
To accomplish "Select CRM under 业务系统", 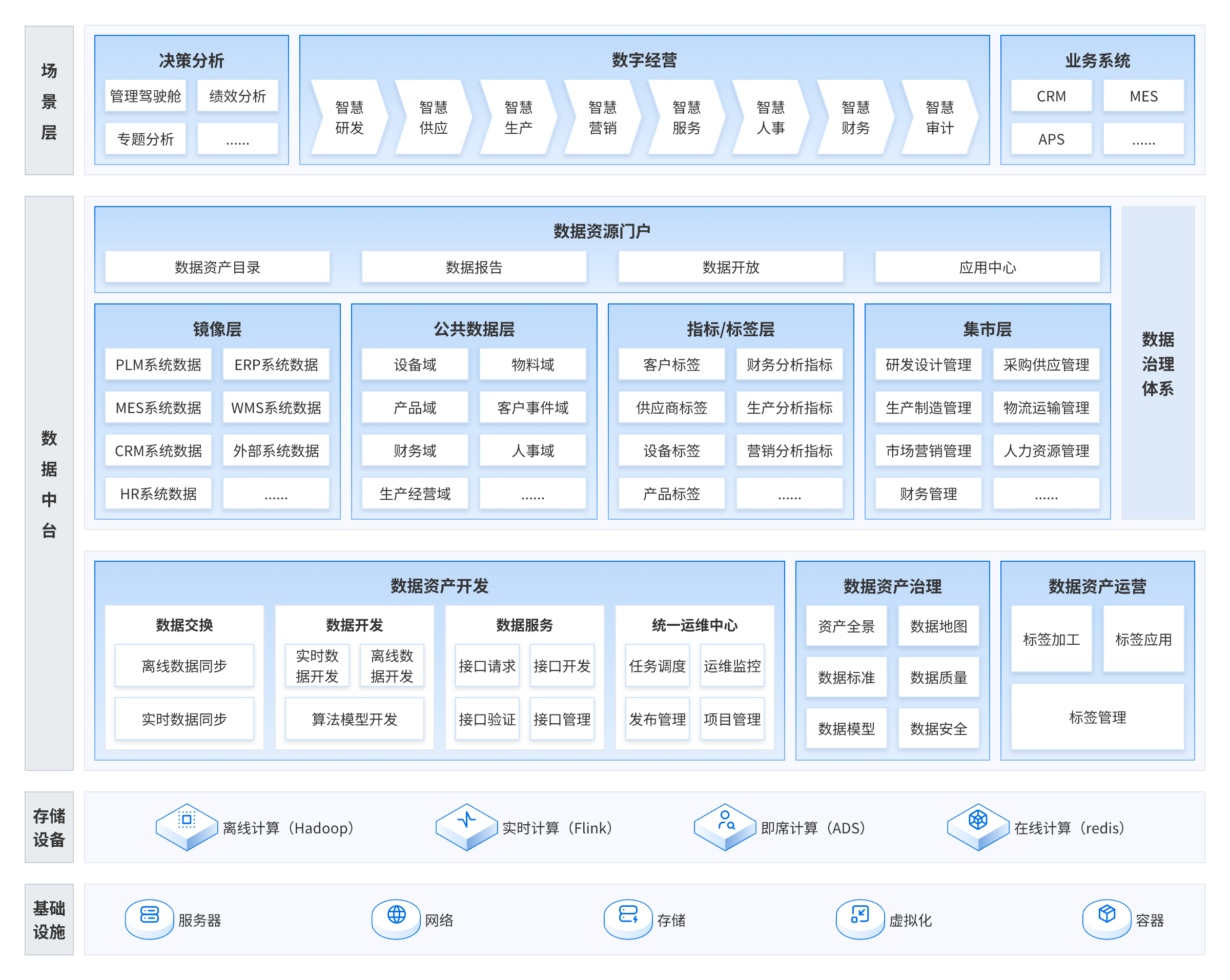I will (1051, 96).
